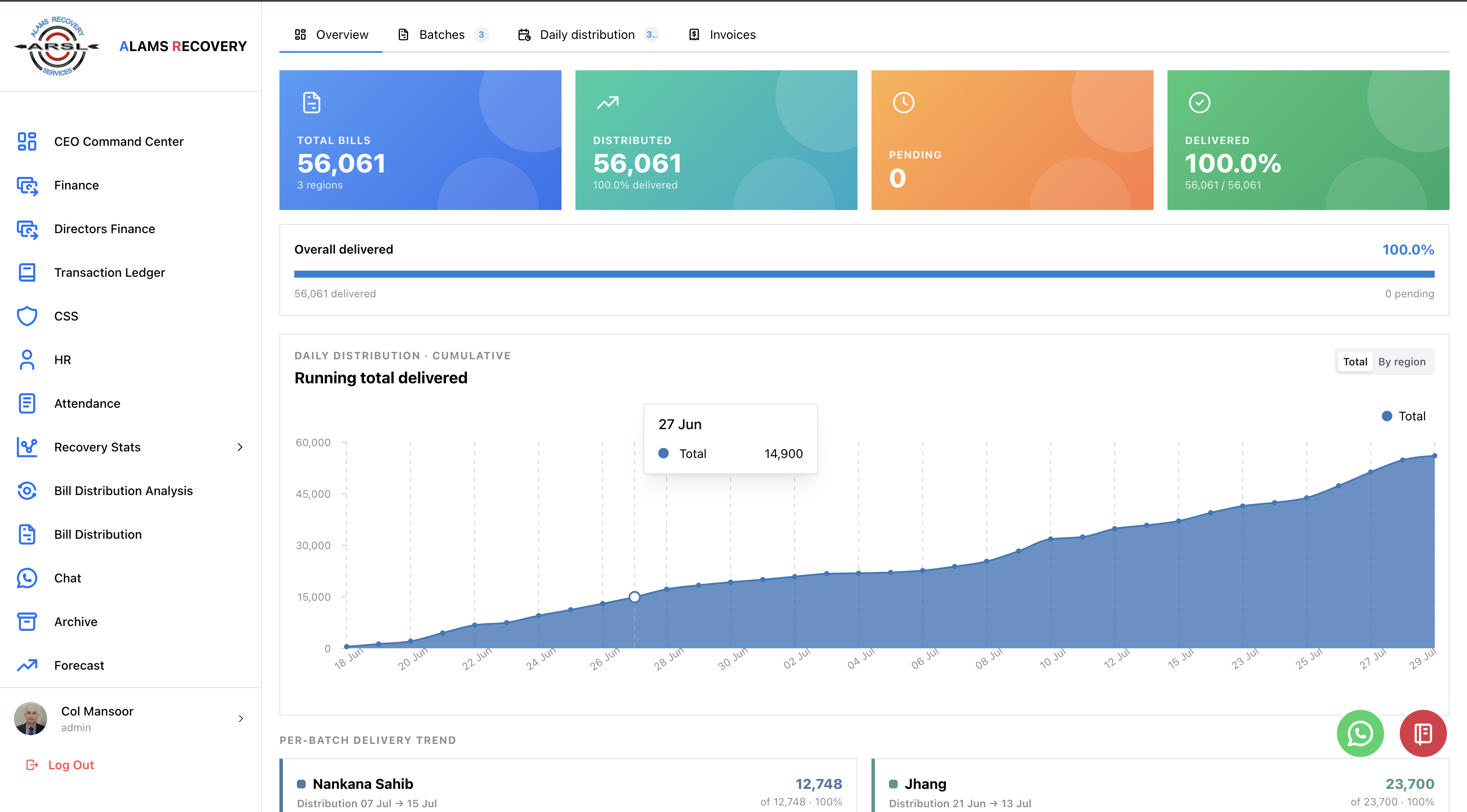Click the CSS shield icon
The width and height of the screenshot is (1467, 812).
27,316
